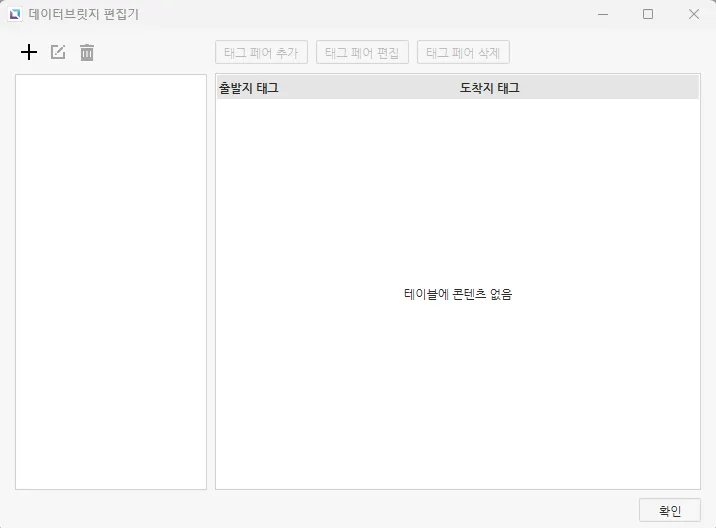Sort by the 도착지 태그 column header
Image resolution: width=716 pixels, height=528 pixels.
click(489, 88)
